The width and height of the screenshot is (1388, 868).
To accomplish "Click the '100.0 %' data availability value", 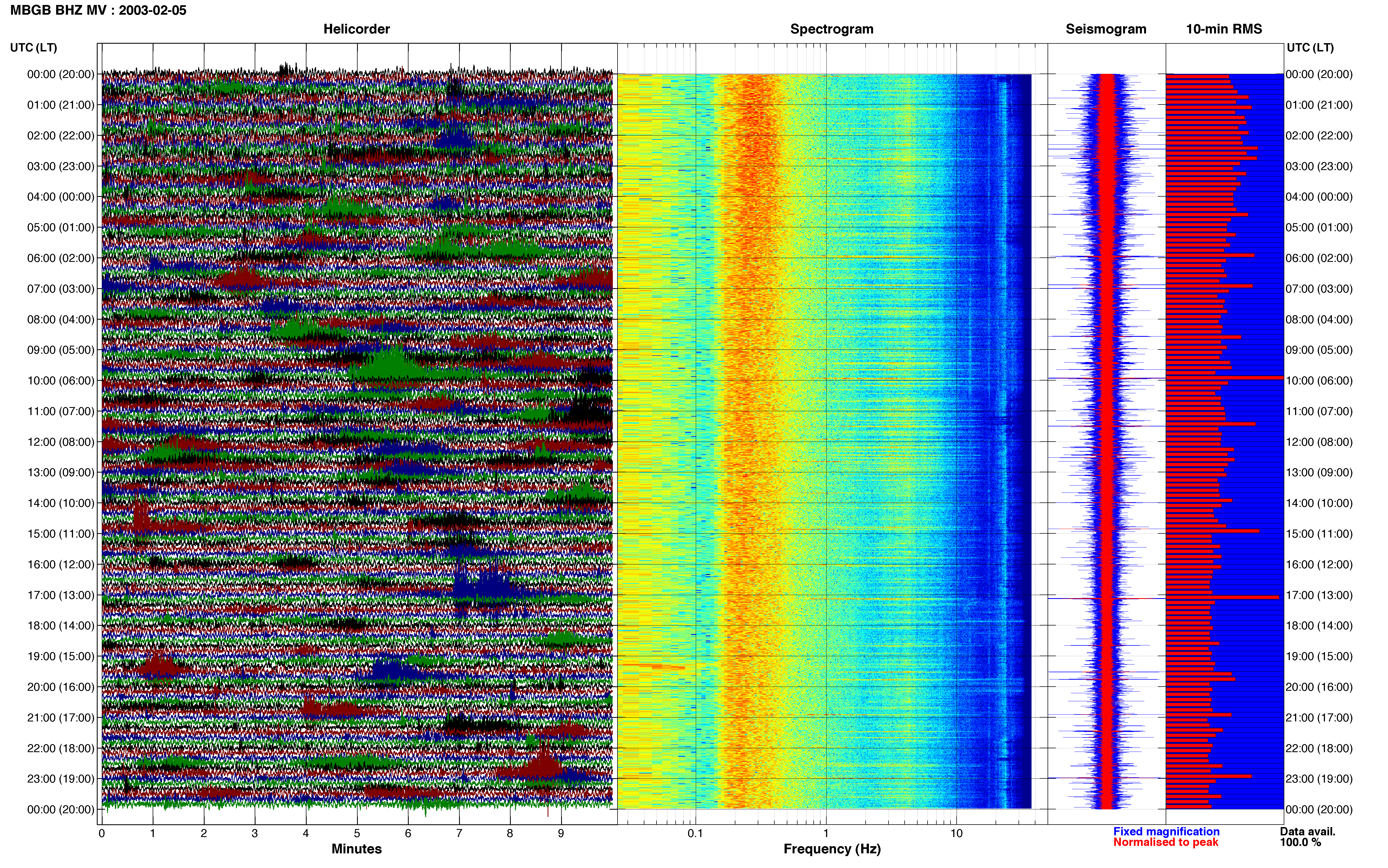I will [x=1300, y=842].
